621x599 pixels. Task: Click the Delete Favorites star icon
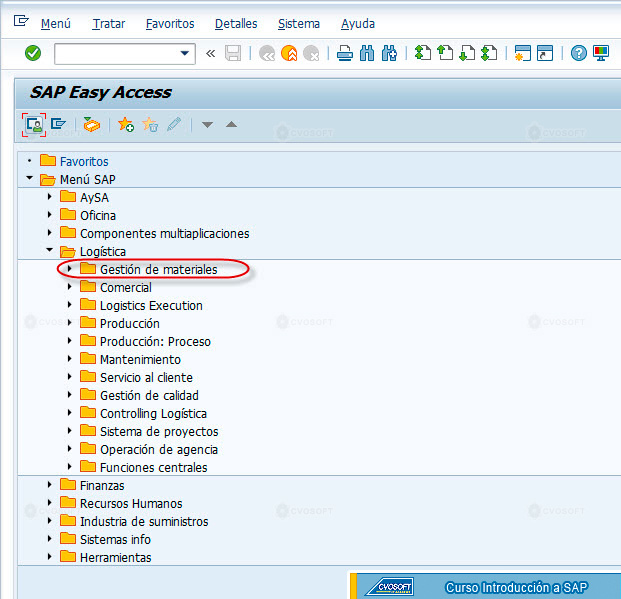pyautogui.click(x=150, y=124)
